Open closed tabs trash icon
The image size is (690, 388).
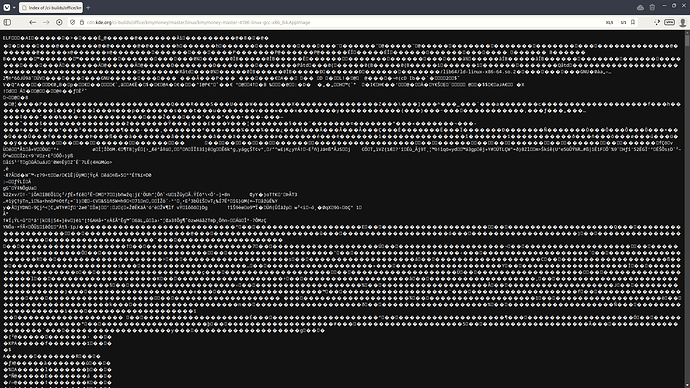652,7
